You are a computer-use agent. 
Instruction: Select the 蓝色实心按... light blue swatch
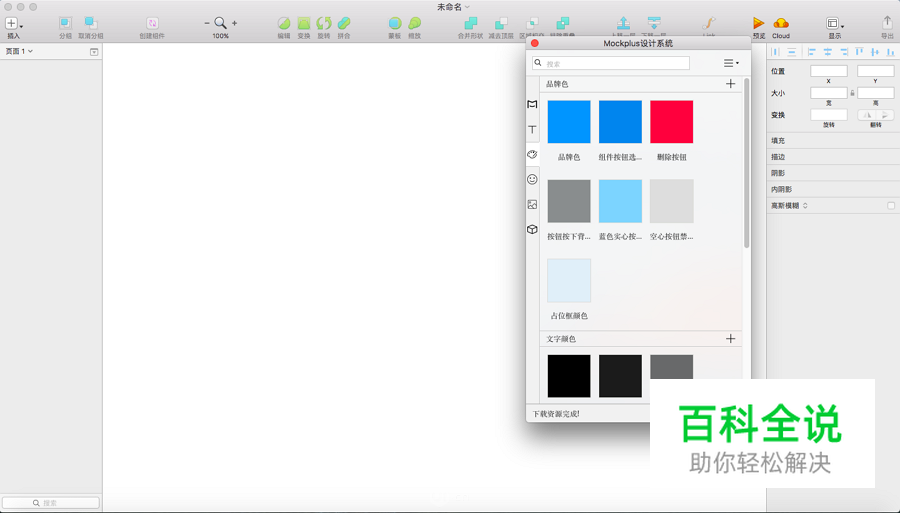coord(620,201)
